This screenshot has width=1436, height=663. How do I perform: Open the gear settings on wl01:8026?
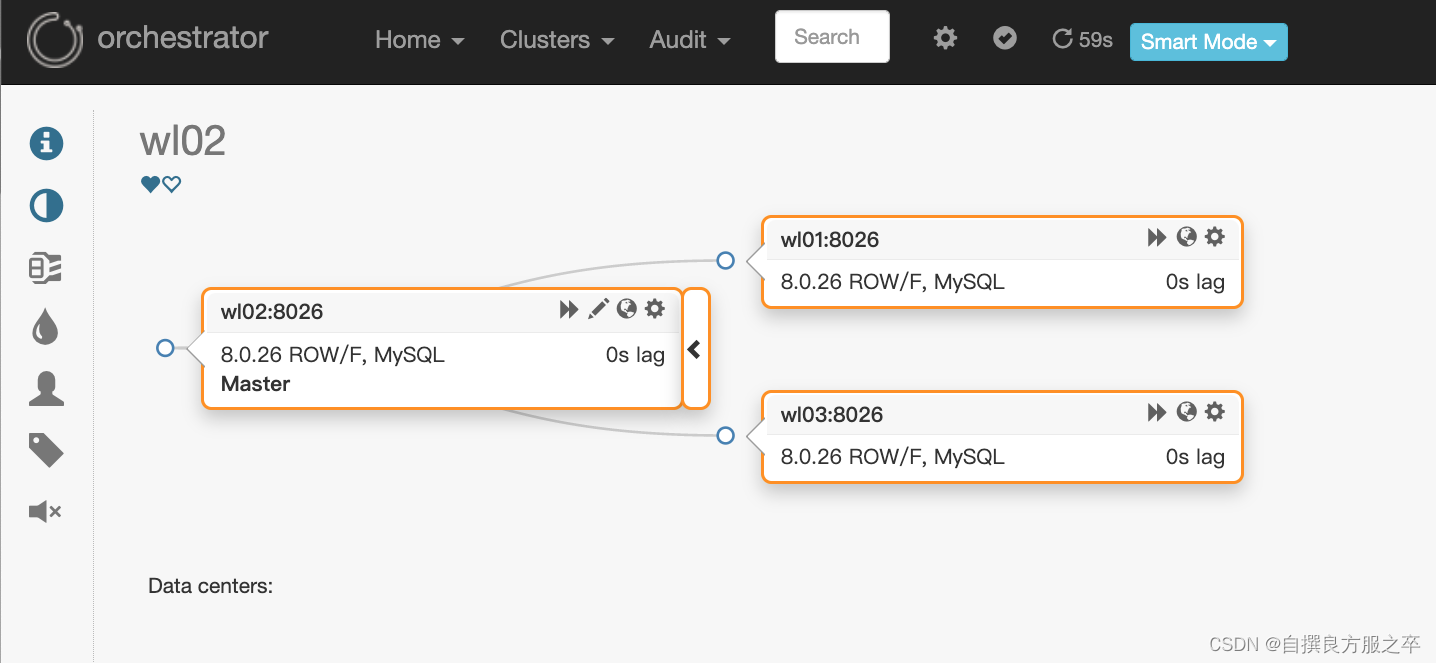1215,237
